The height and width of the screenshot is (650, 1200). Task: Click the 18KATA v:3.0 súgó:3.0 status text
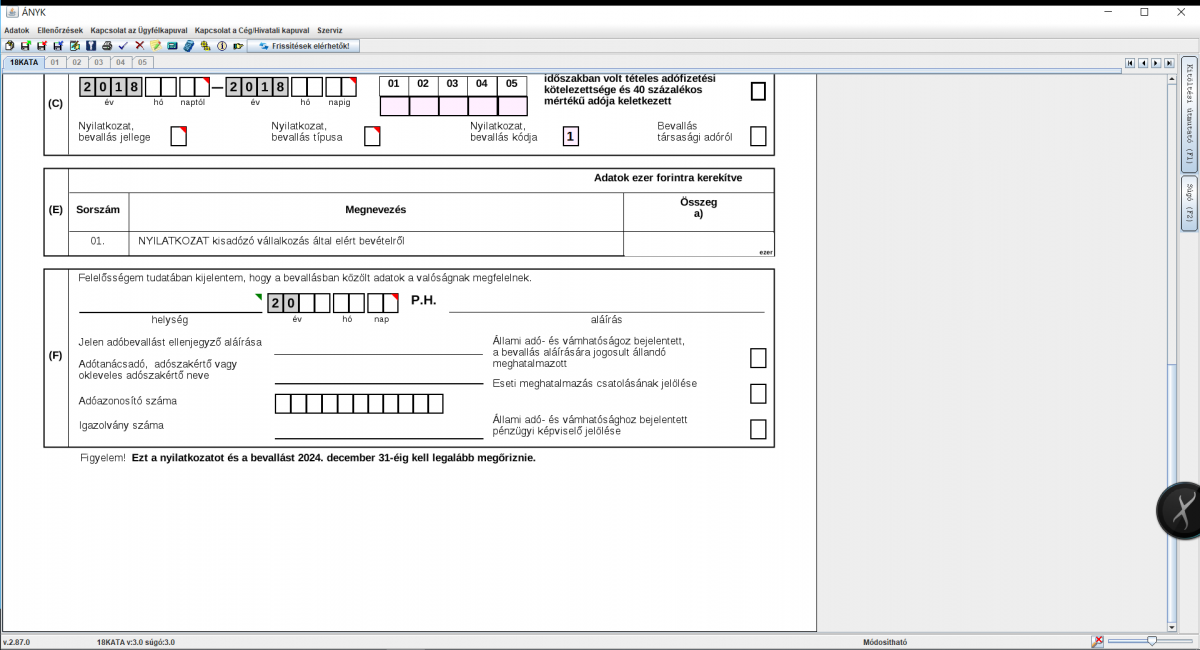tap(135, 642)
